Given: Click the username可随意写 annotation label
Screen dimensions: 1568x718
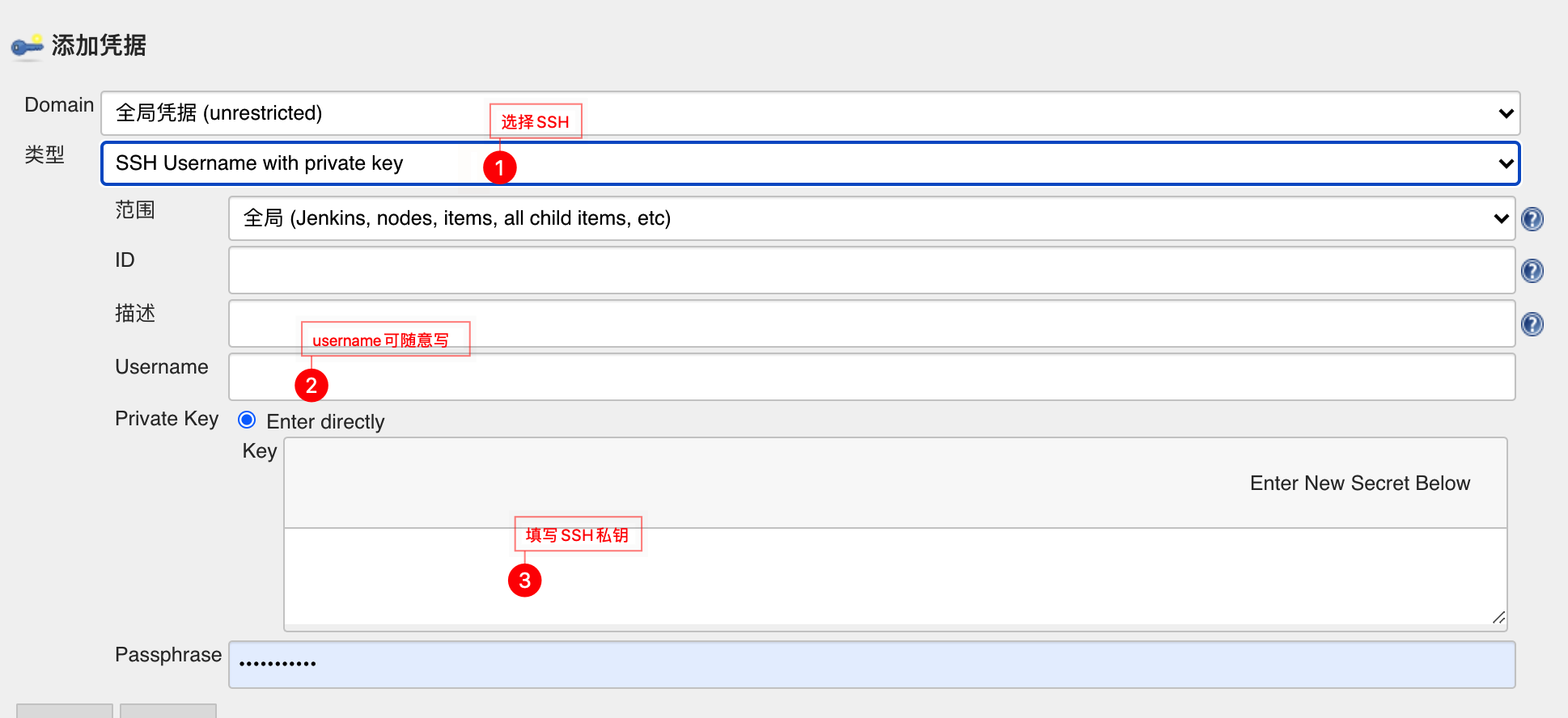Looking at the screenshot, I should pos(385,340).
